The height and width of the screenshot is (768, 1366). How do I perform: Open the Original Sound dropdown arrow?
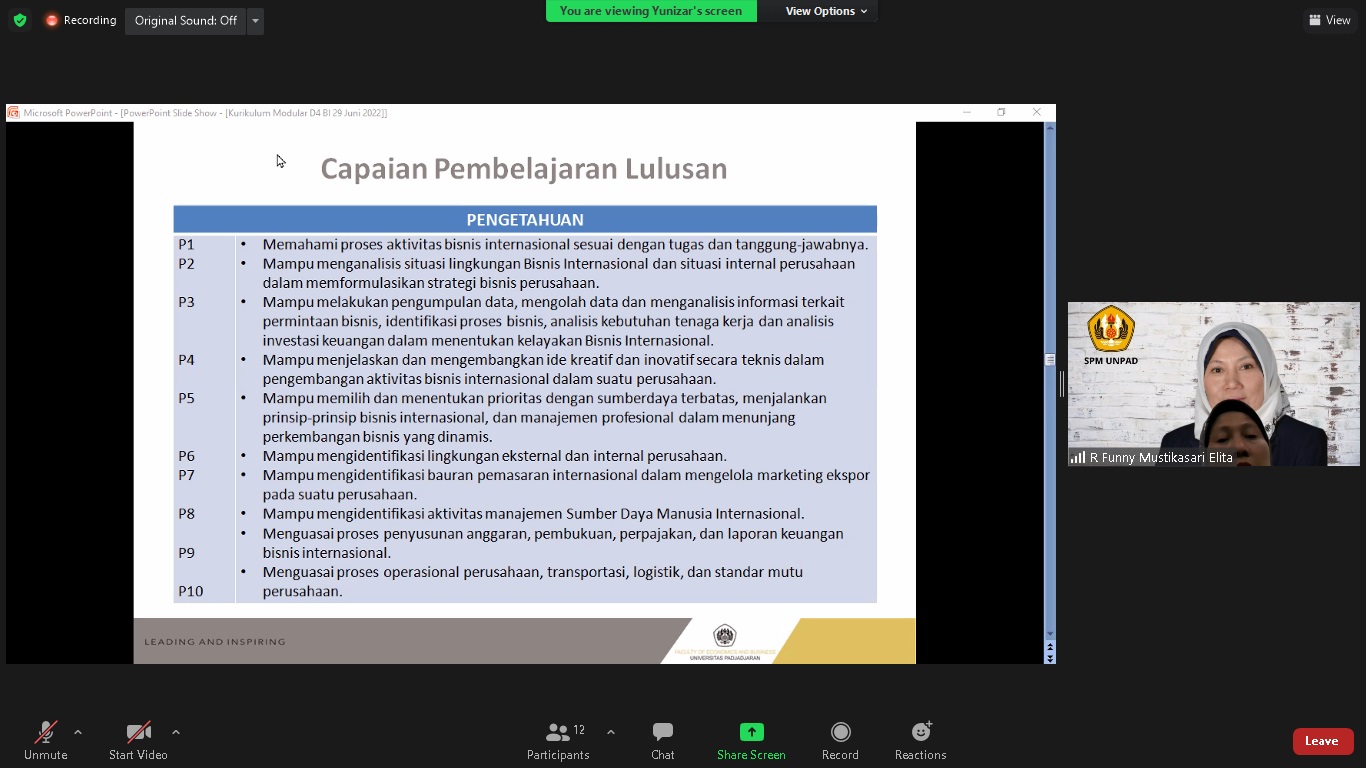pos(255,19)
